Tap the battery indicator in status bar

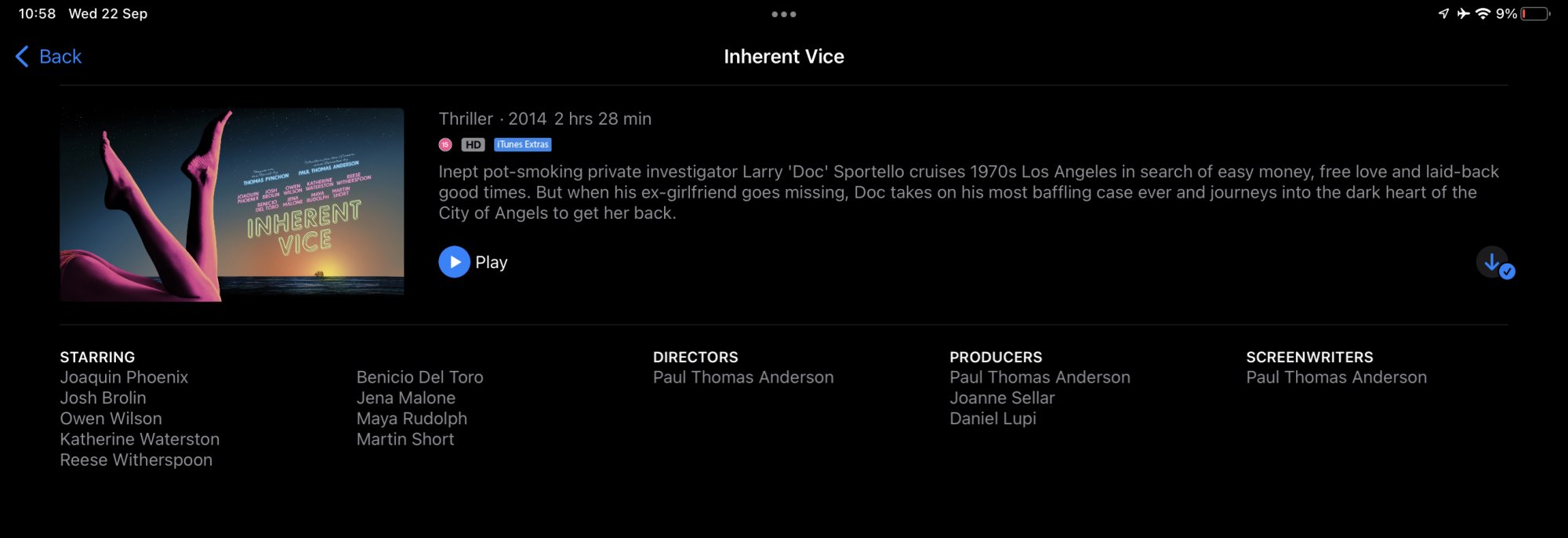1535,13
